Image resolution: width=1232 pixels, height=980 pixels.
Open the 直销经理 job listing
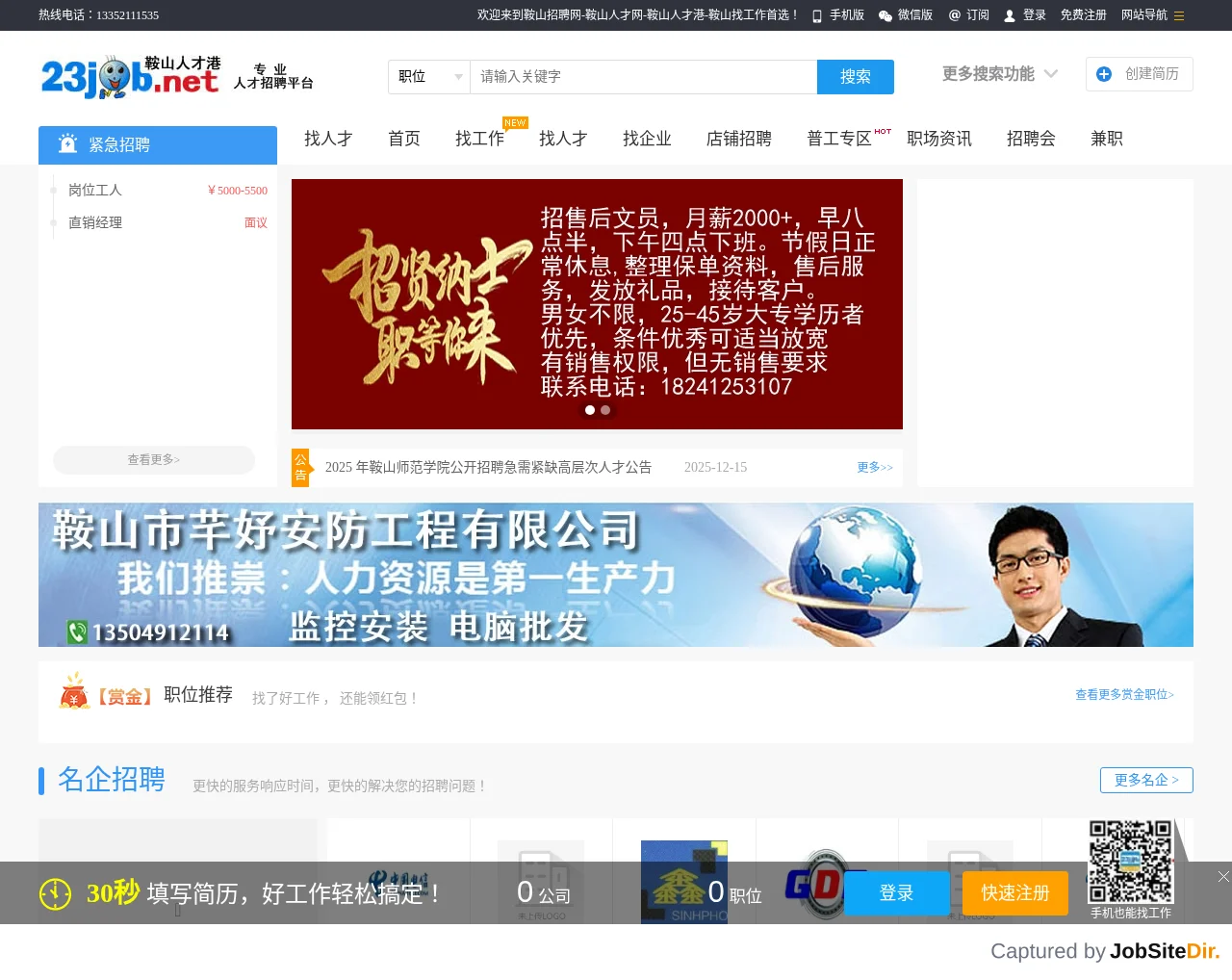95,222
